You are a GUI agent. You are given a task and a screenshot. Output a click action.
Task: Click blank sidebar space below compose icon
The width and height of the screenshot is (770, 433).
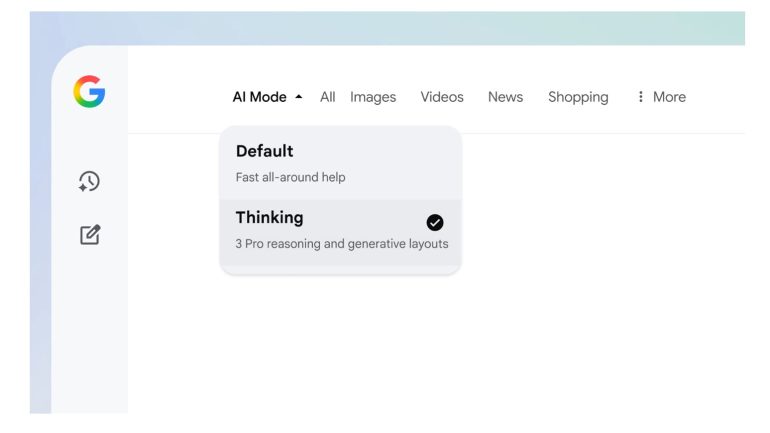coord(90,330)
